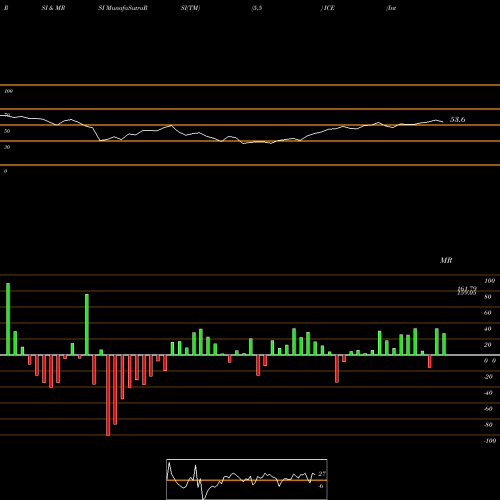Click the tallest green MR bar at far left
This screenshot has height=500, width=500.
(8, 319)
